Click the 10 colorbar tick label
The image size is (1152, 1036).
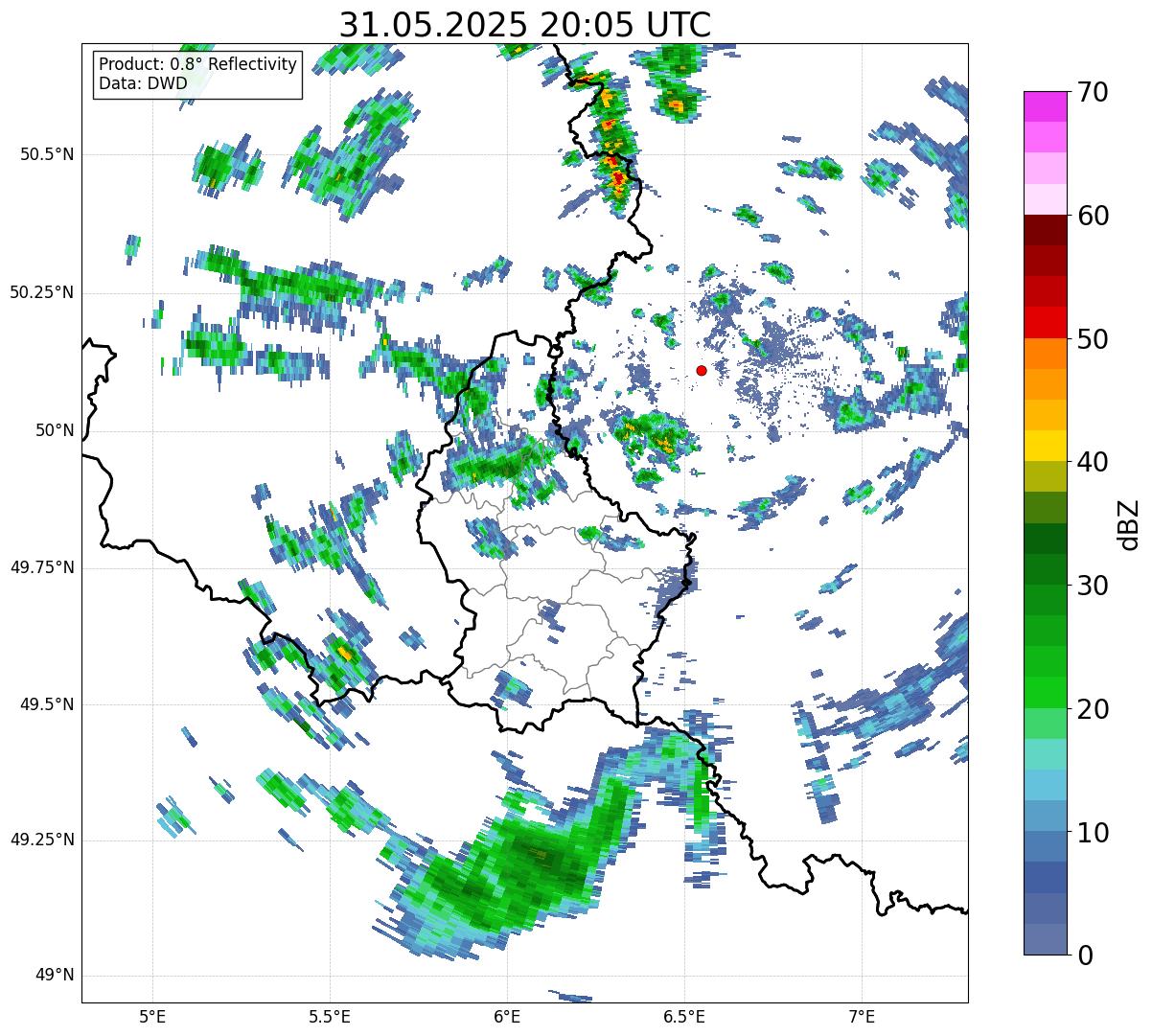click(1092, 833)
